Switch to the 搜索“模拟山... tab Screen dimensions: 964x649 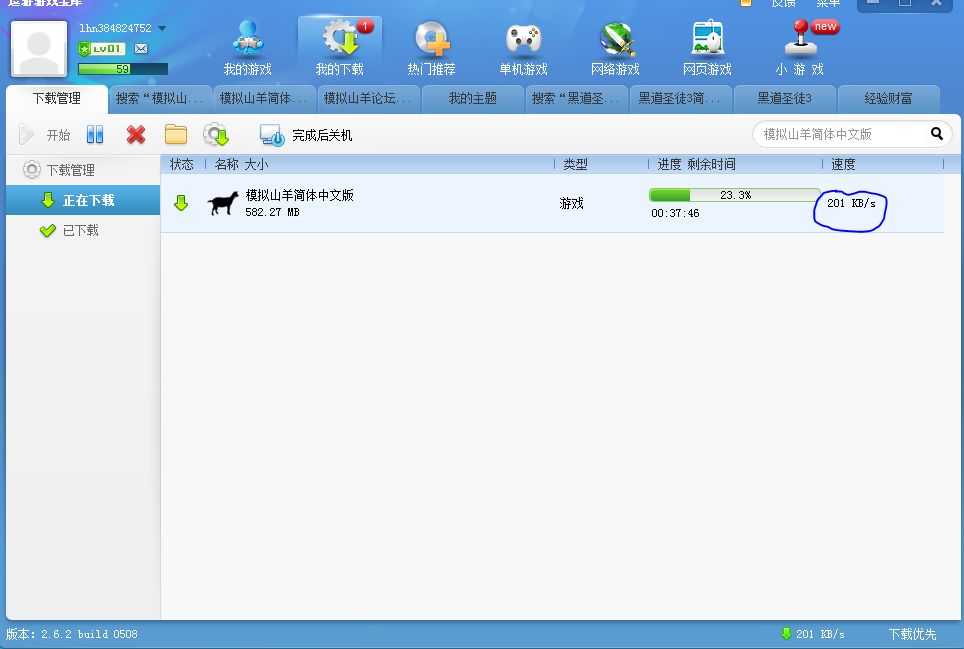tap(160, 98)
